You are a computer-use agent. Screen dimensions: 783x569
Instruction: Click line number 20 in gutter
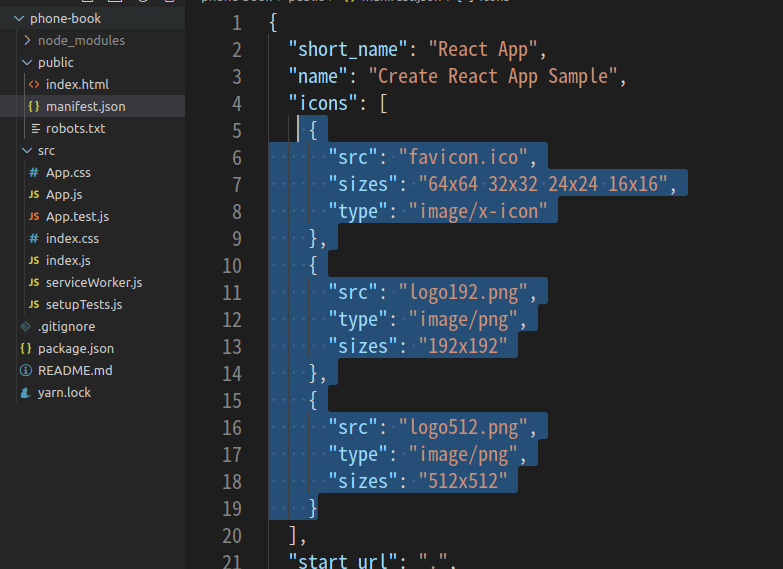pos(232,536)
